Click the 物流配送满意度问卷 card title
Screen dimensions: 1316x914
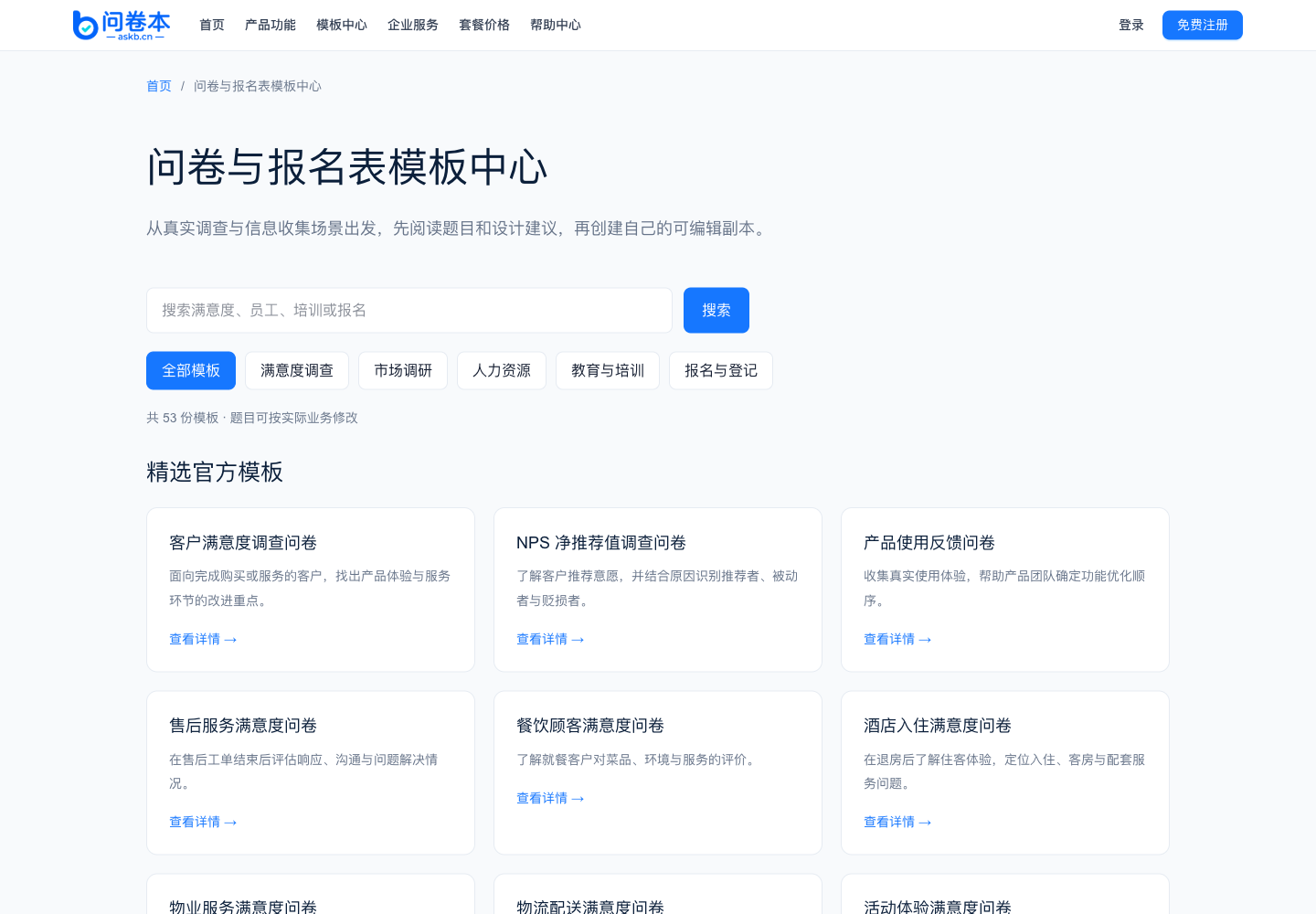click(590, 907)
